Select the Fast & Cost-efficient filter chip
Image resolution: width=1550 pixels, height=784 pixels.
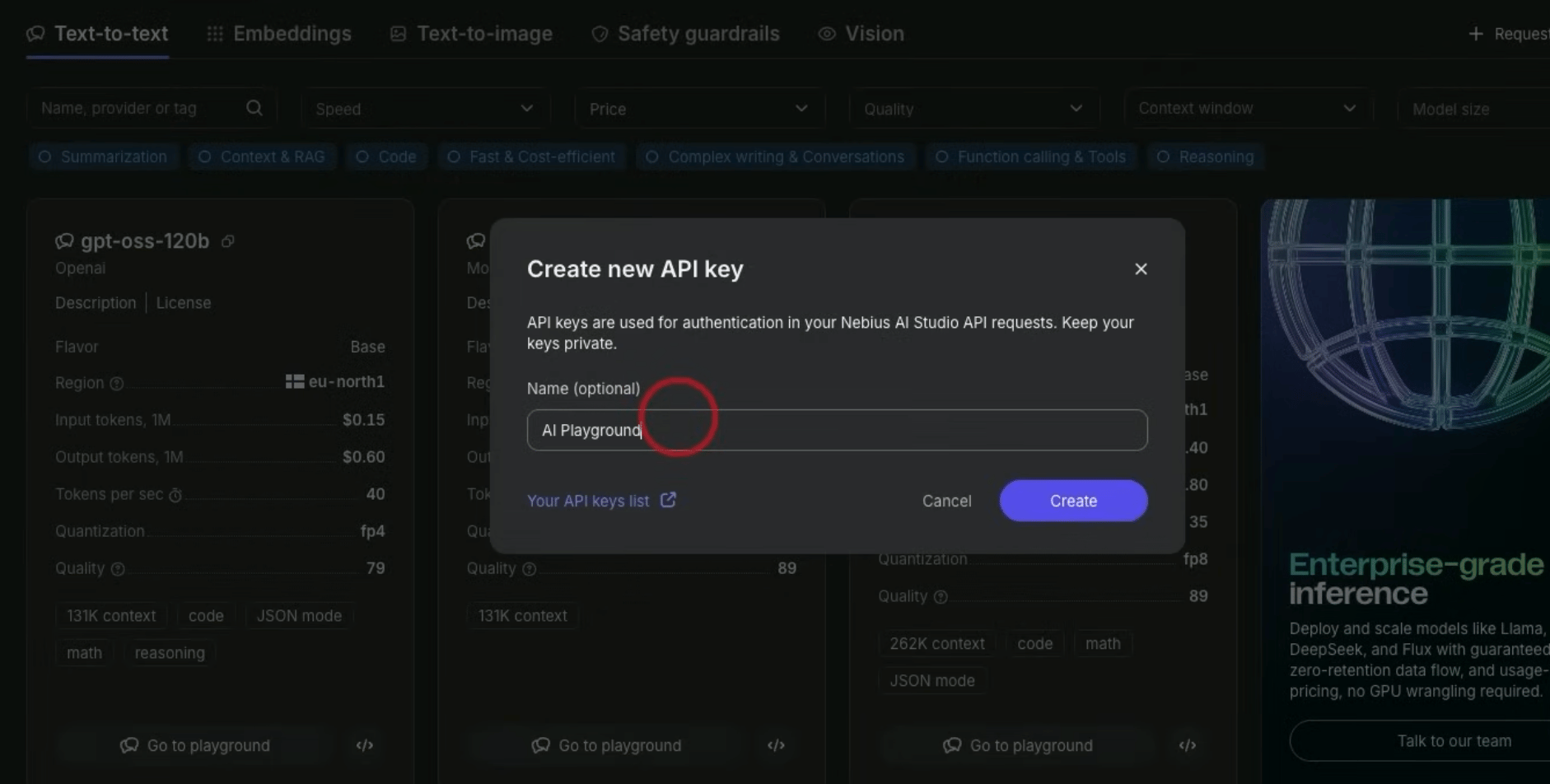tap(531, 156)
